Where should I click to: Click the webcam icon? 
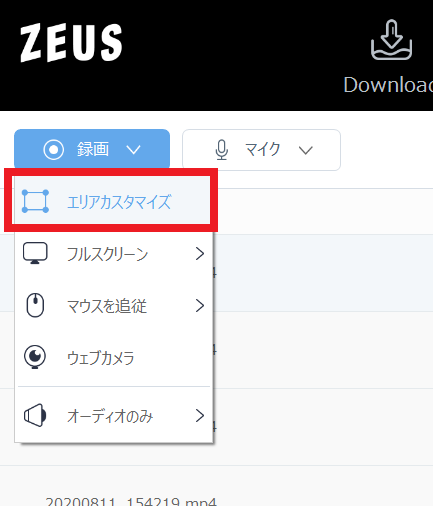35,357
